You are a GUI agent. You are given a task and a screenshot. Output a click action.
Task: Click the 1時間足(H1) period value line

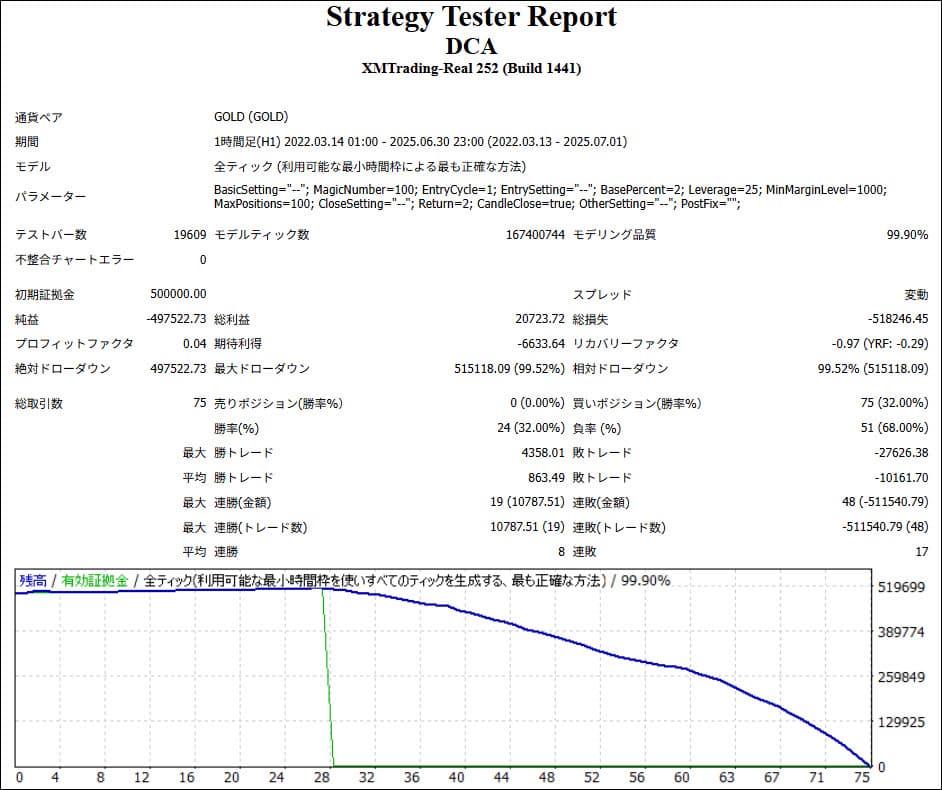tap(421, 142)
